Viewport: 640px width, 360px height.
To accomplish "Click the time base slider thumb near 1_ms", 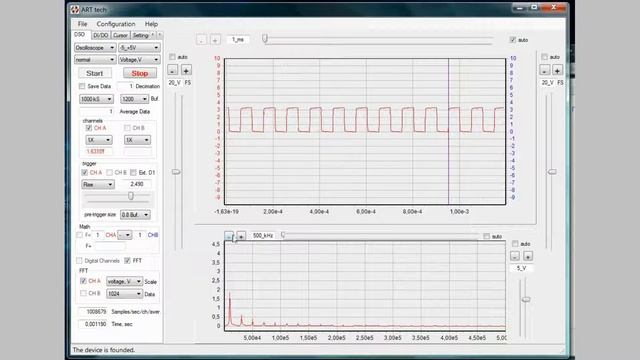I will pyautogui.click(x=265, y=39).
